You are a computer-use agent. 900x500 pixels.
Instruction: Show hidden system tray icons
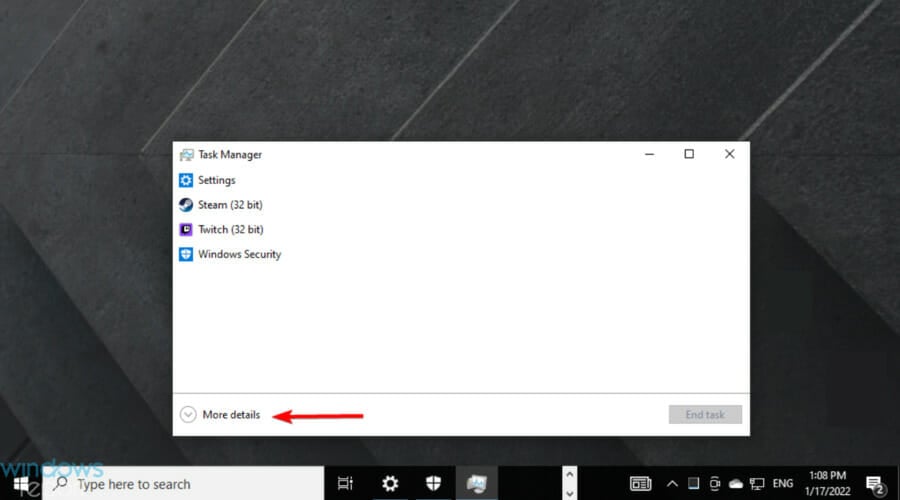click(x=672, y=484)
